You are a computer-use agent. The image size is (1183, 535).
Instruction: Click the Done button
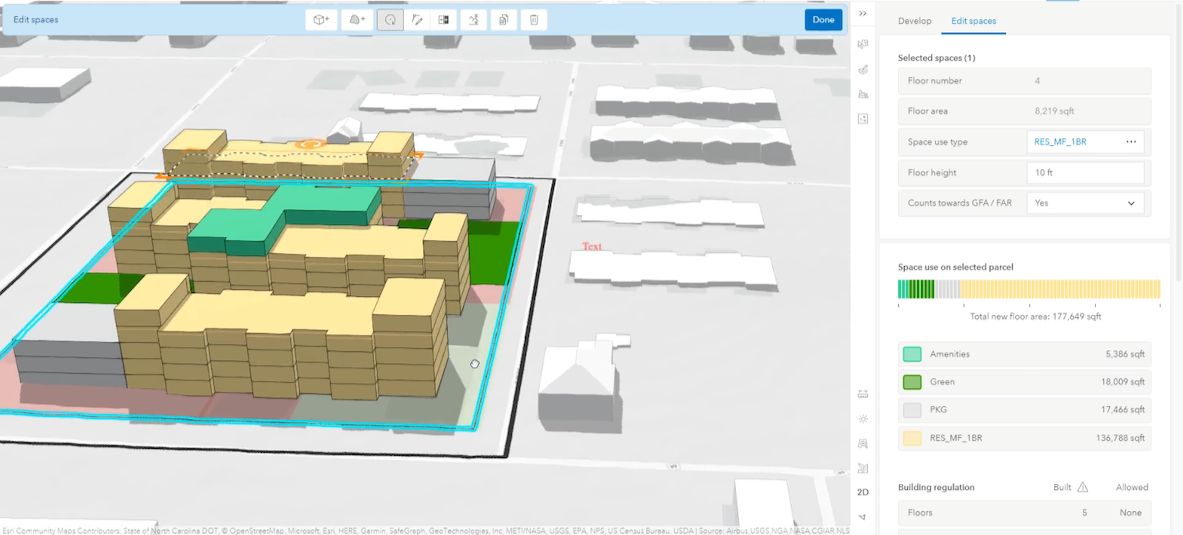[x=823, y=20]
